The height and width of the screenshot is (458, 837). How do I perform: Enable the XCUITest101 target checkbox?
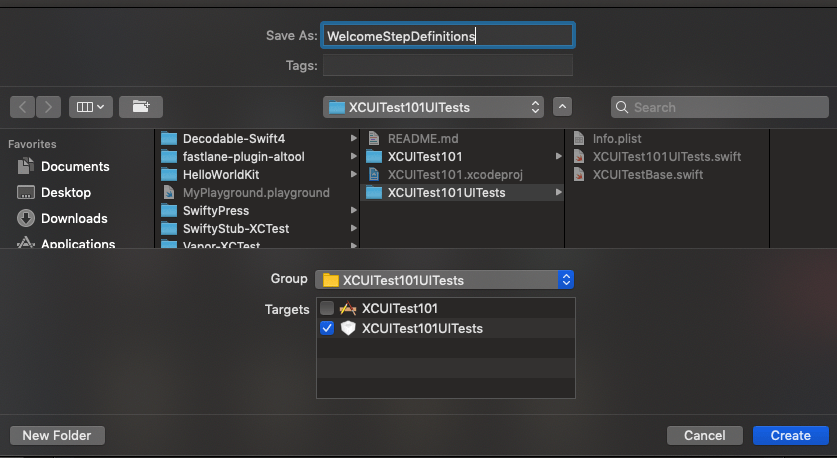(x=327, y=309)
